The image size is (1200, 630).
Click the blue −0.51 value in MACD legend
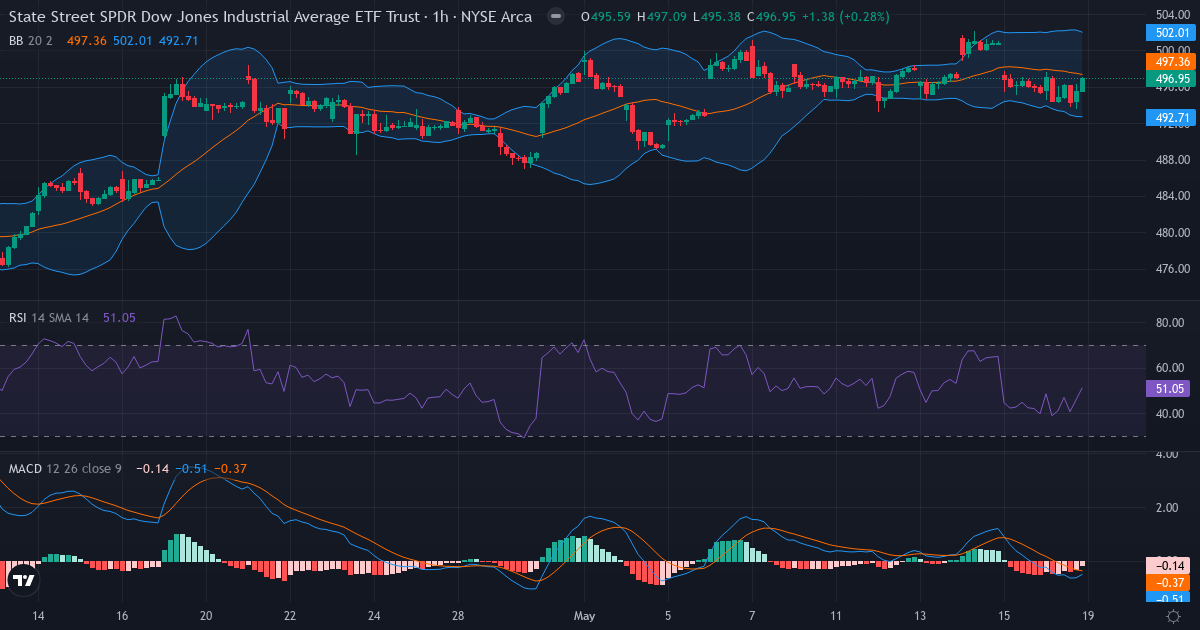click(x=192, y=468)
